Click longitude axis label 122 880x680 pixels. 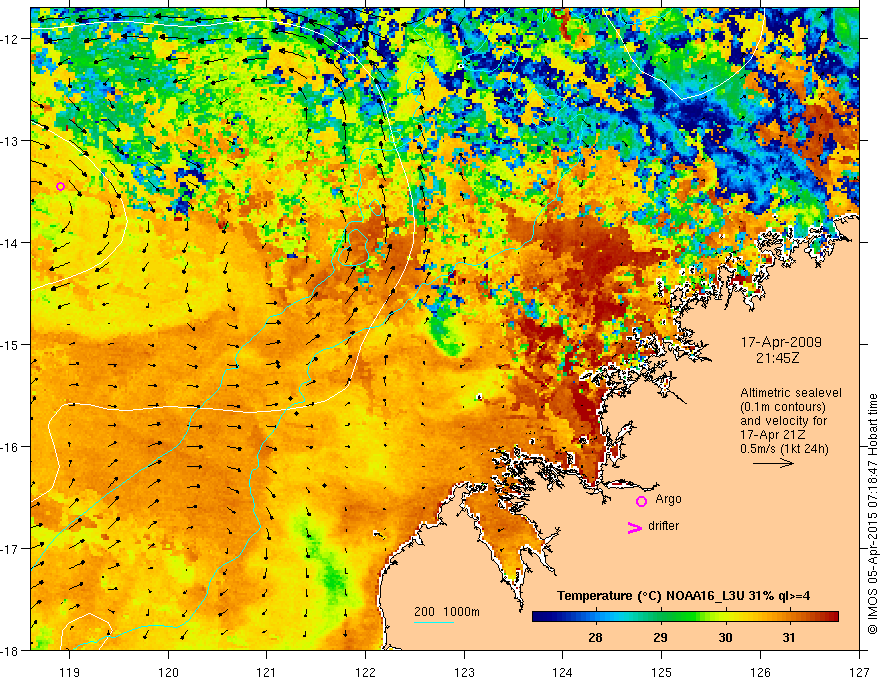click(365, 672)
